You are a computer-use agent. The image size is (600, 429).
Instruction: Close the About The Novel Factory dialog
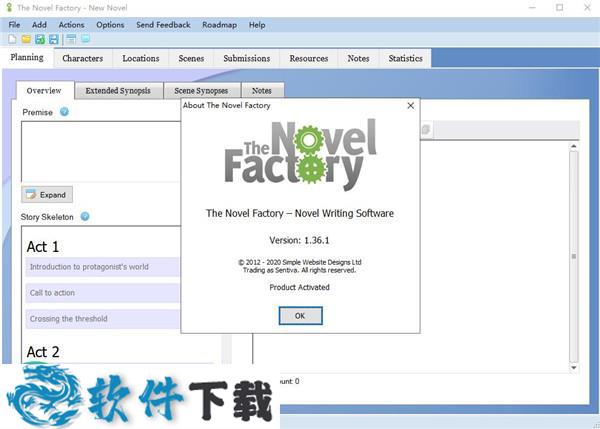click(x=411, y=106)
